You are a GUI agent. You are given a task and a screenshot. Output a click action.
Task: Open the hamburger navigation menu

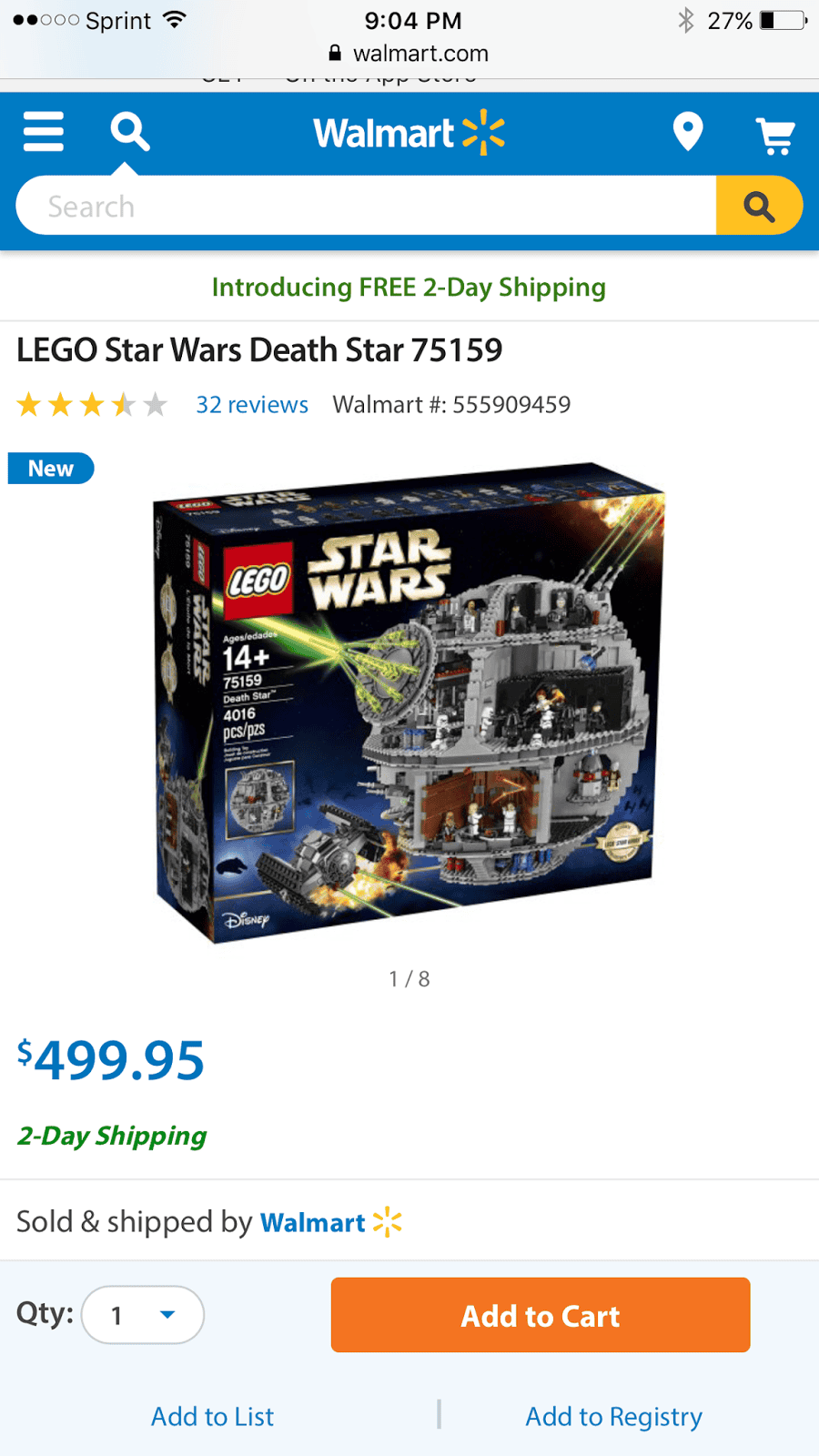(x=43, y=132)
